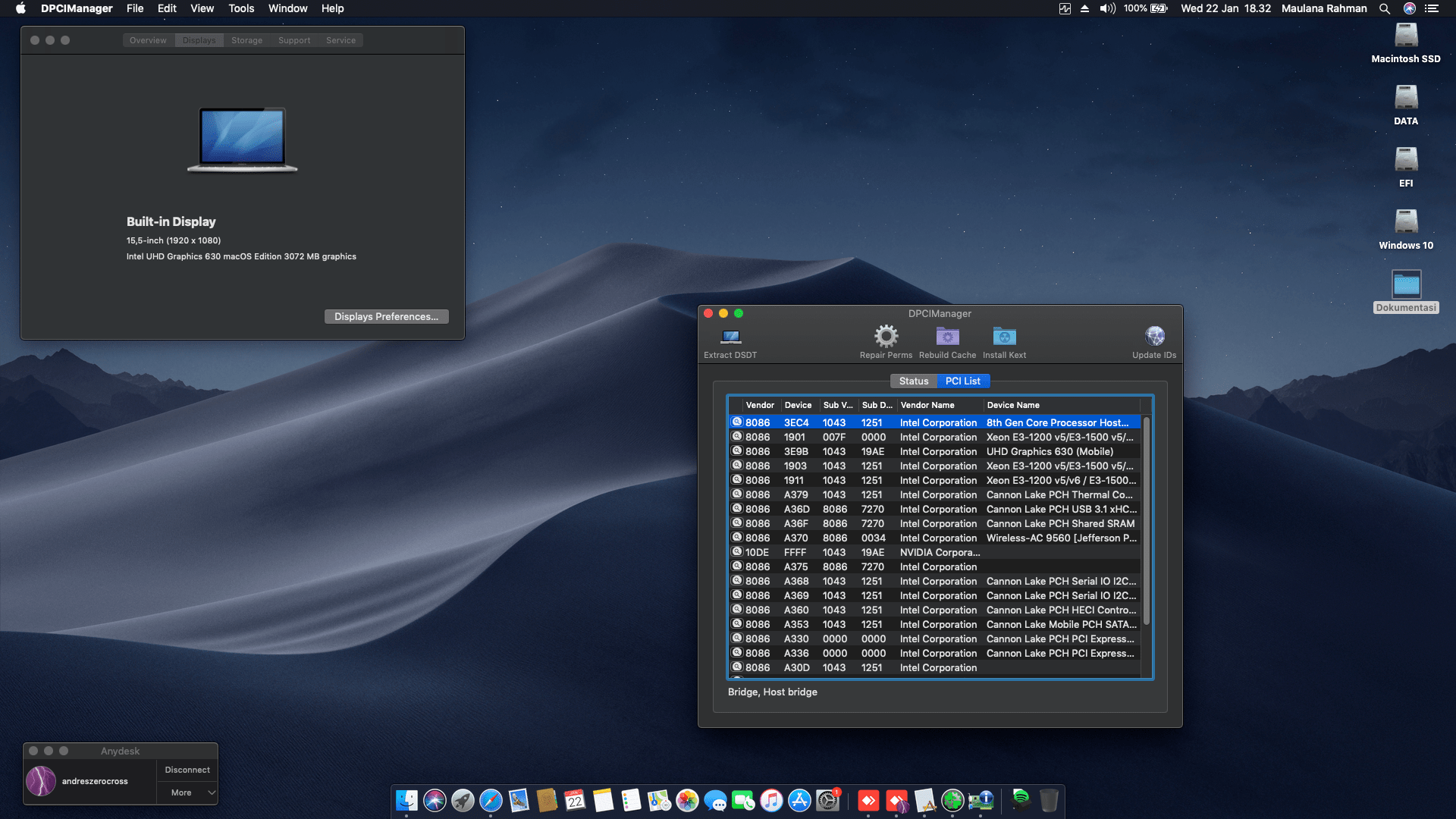
Task: Open the Tools menu
Action: pyautogui.click(x=241, y=8)
